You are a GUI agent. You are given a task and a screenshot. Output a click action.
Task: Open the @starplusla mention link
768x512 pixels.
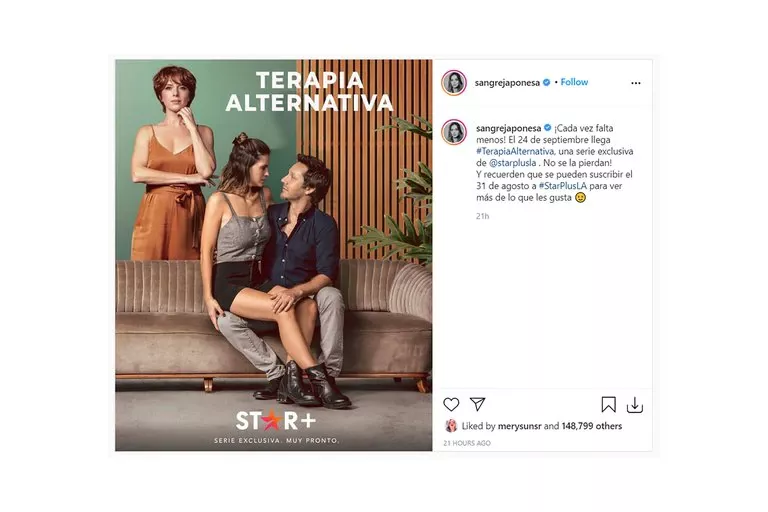pyautogui.click(x=513, y=163)
